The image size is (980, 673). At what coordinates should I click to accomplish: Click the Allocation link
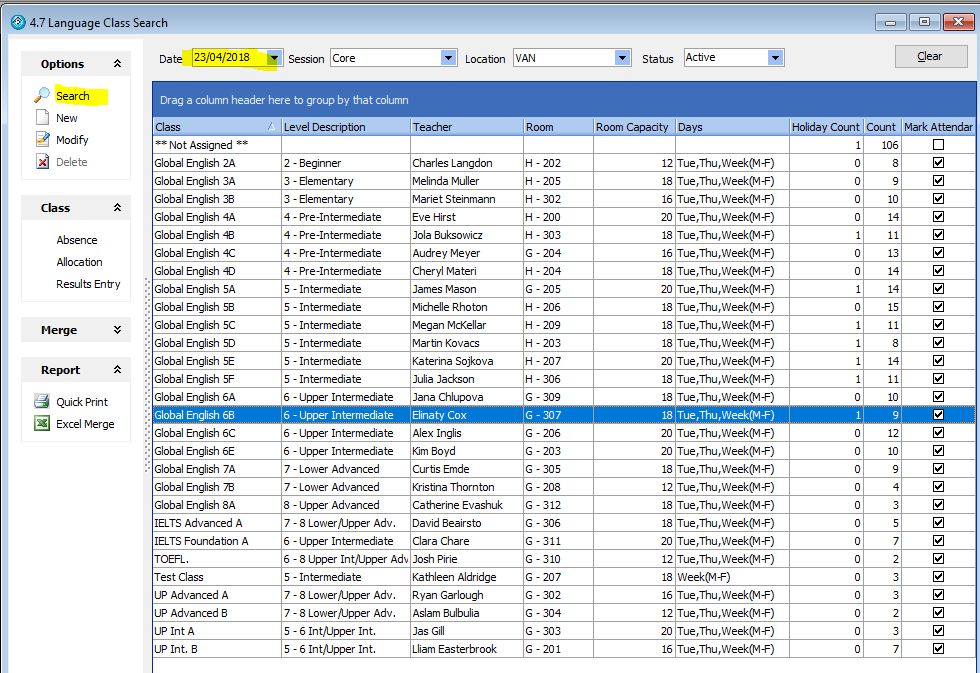coord(79,262)
